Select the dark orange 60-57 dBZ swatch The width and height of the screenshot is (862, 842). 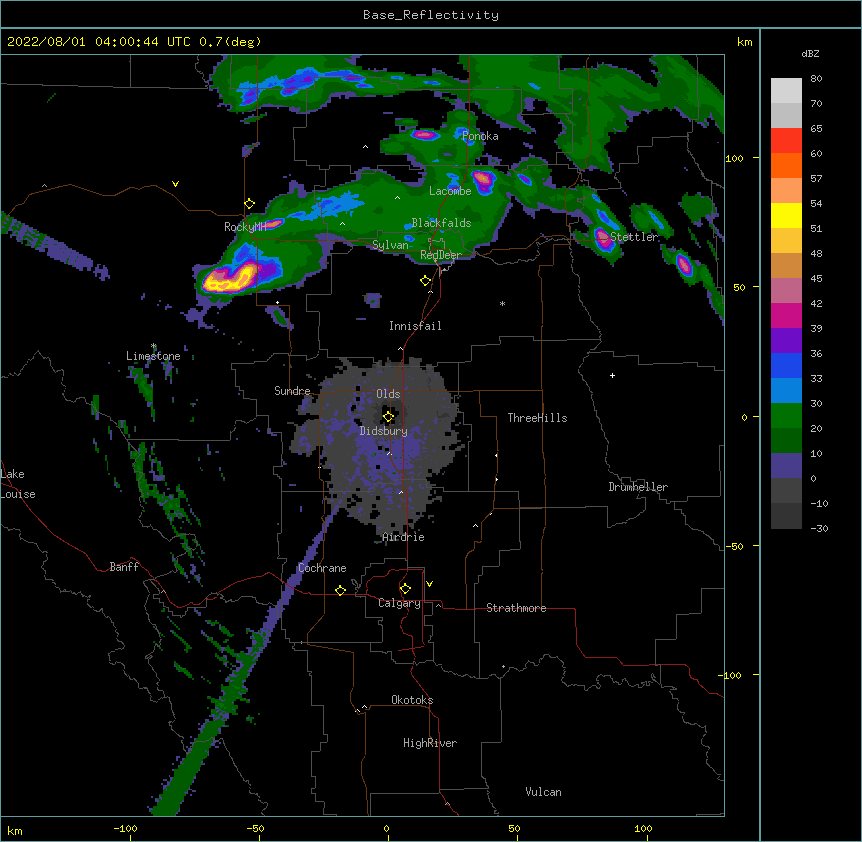(786, 165)
